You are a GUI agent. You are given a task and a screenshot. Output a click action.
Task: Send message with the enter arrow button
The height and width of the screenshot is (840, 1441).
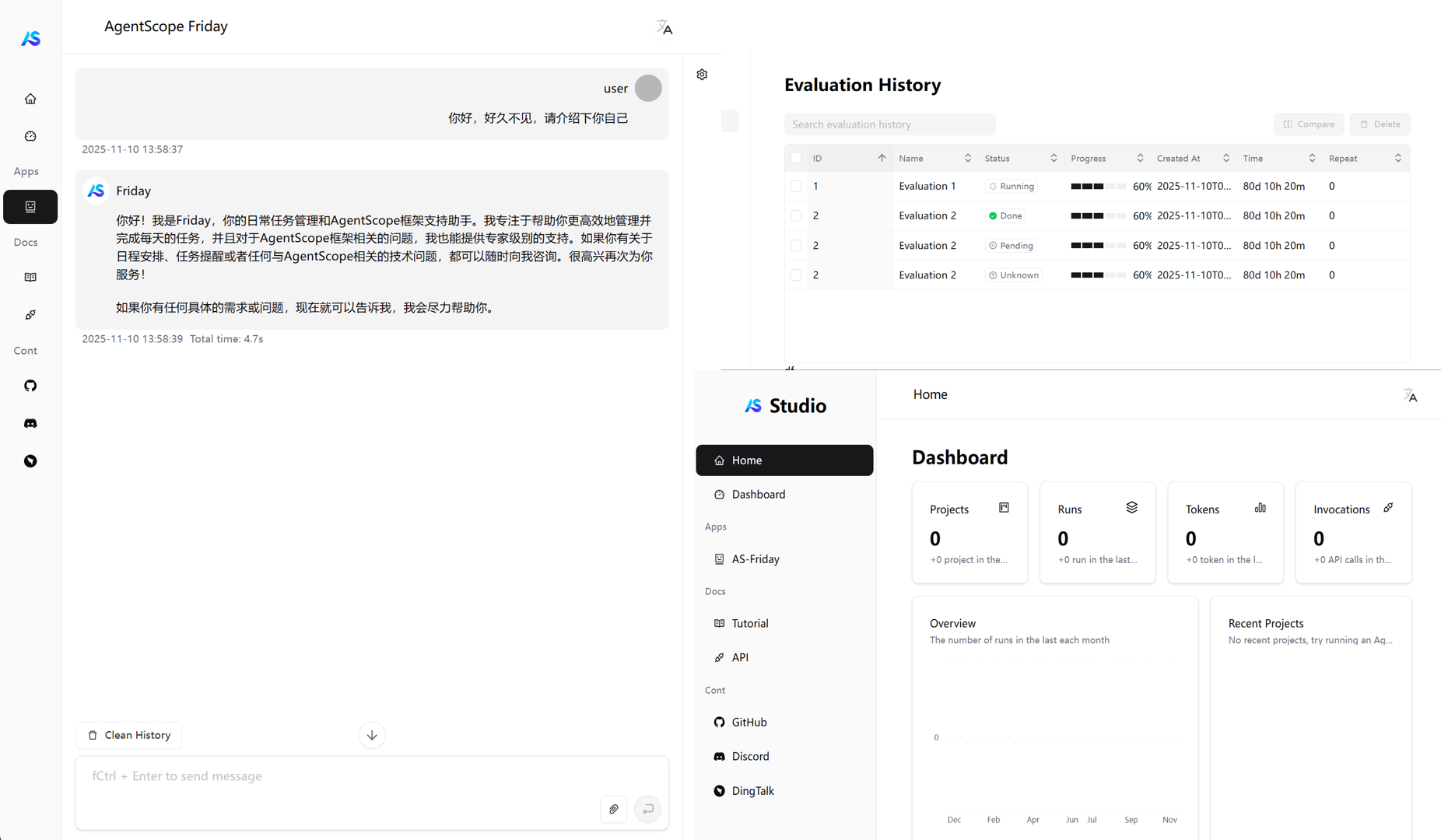click(647, 809)
